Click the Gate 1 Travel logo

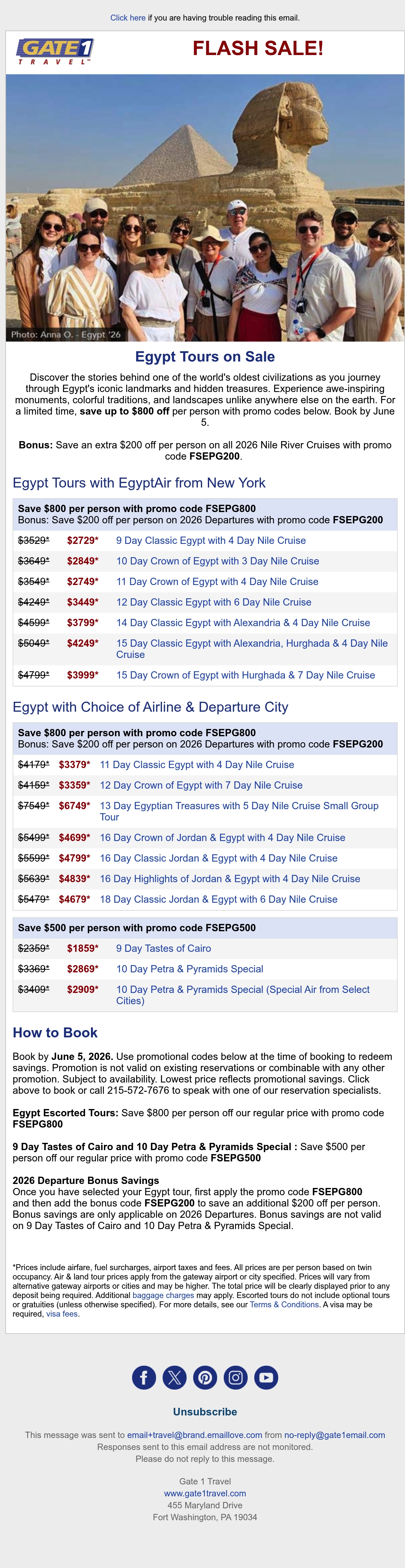click(x=55, y=51)
